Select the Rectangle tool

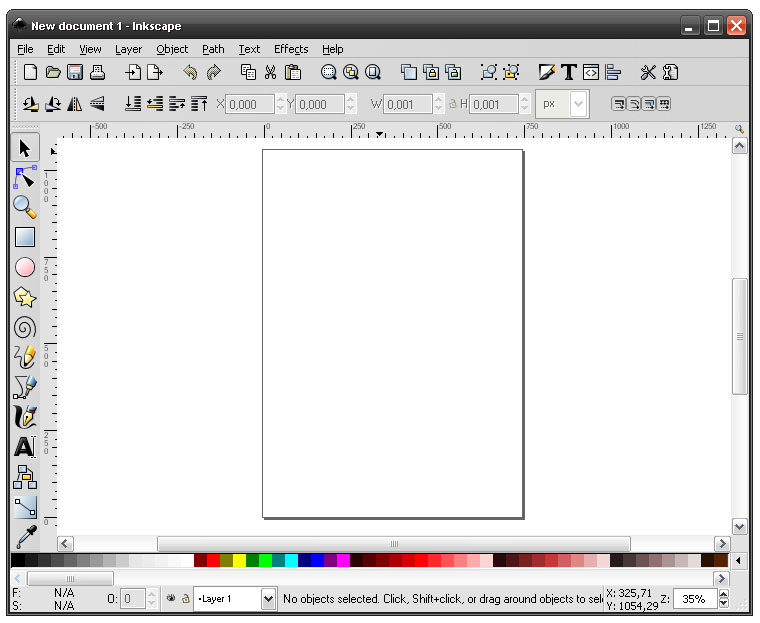tap(25, 237)
